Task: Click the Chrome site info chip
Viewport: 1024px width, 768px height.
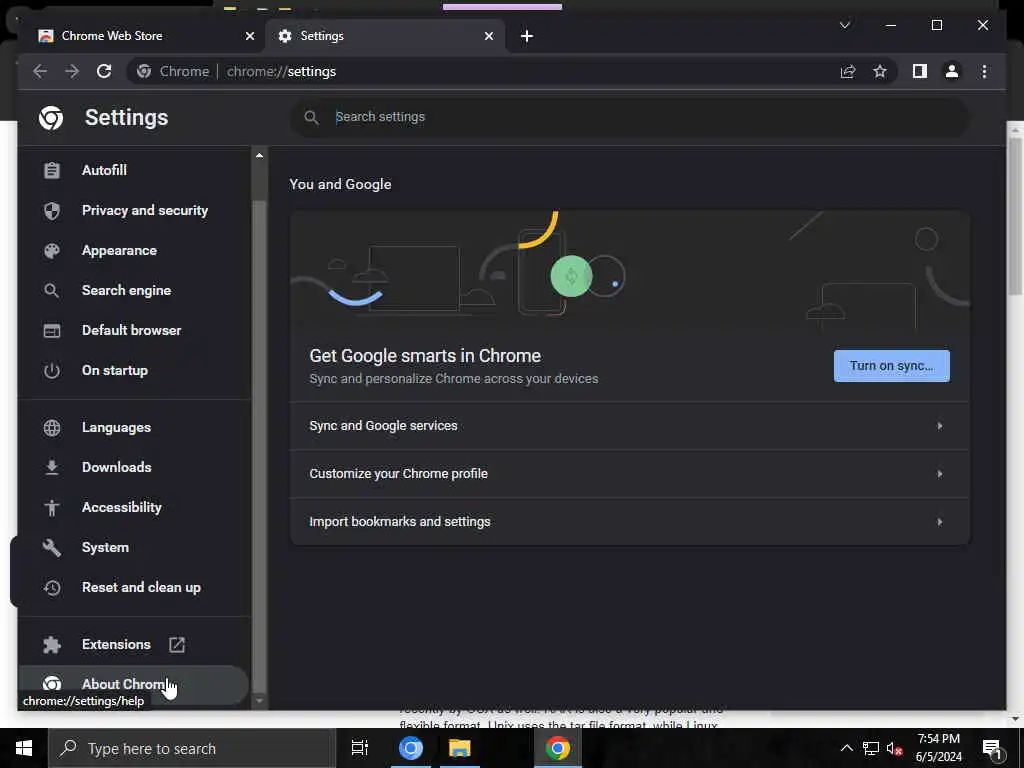Action: pyautogui.click(x=174, y=71)
